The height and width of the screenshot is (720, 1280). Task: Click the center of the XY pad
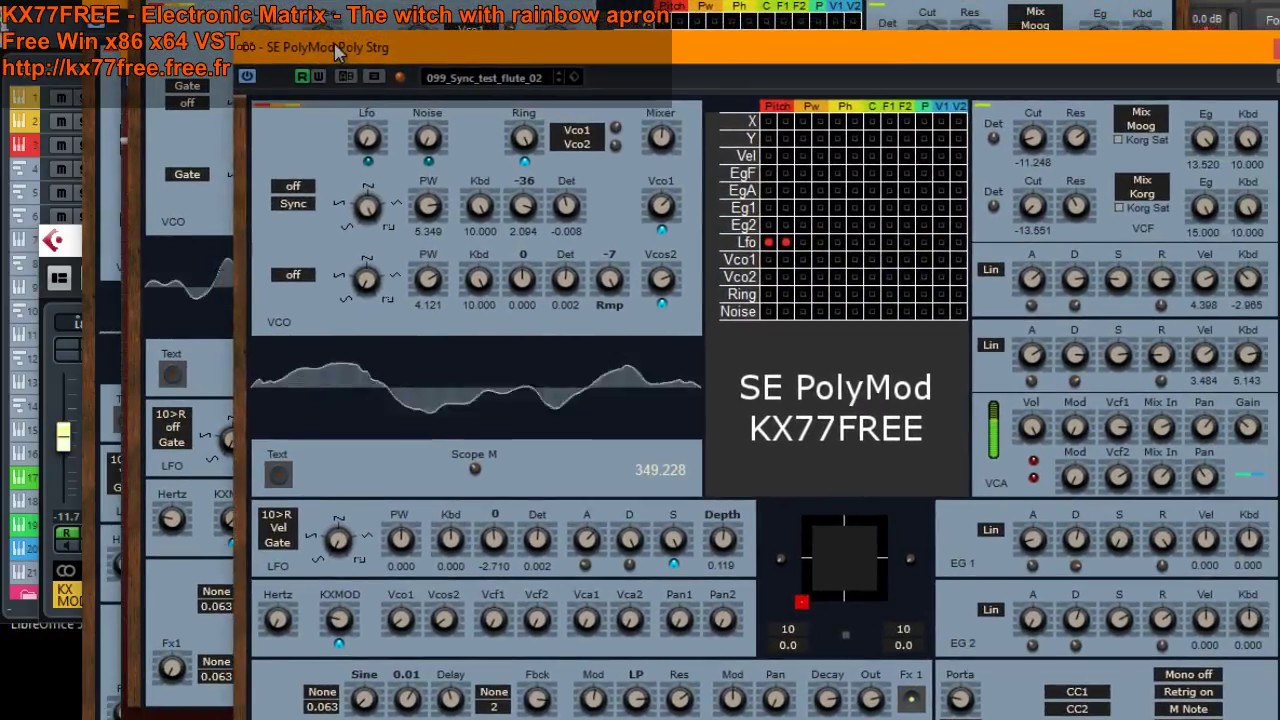(844, 556)
